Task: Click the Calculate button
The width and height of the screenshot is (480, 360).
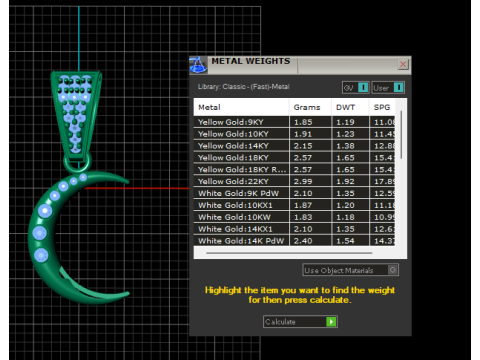Action: tap(300, 322)
